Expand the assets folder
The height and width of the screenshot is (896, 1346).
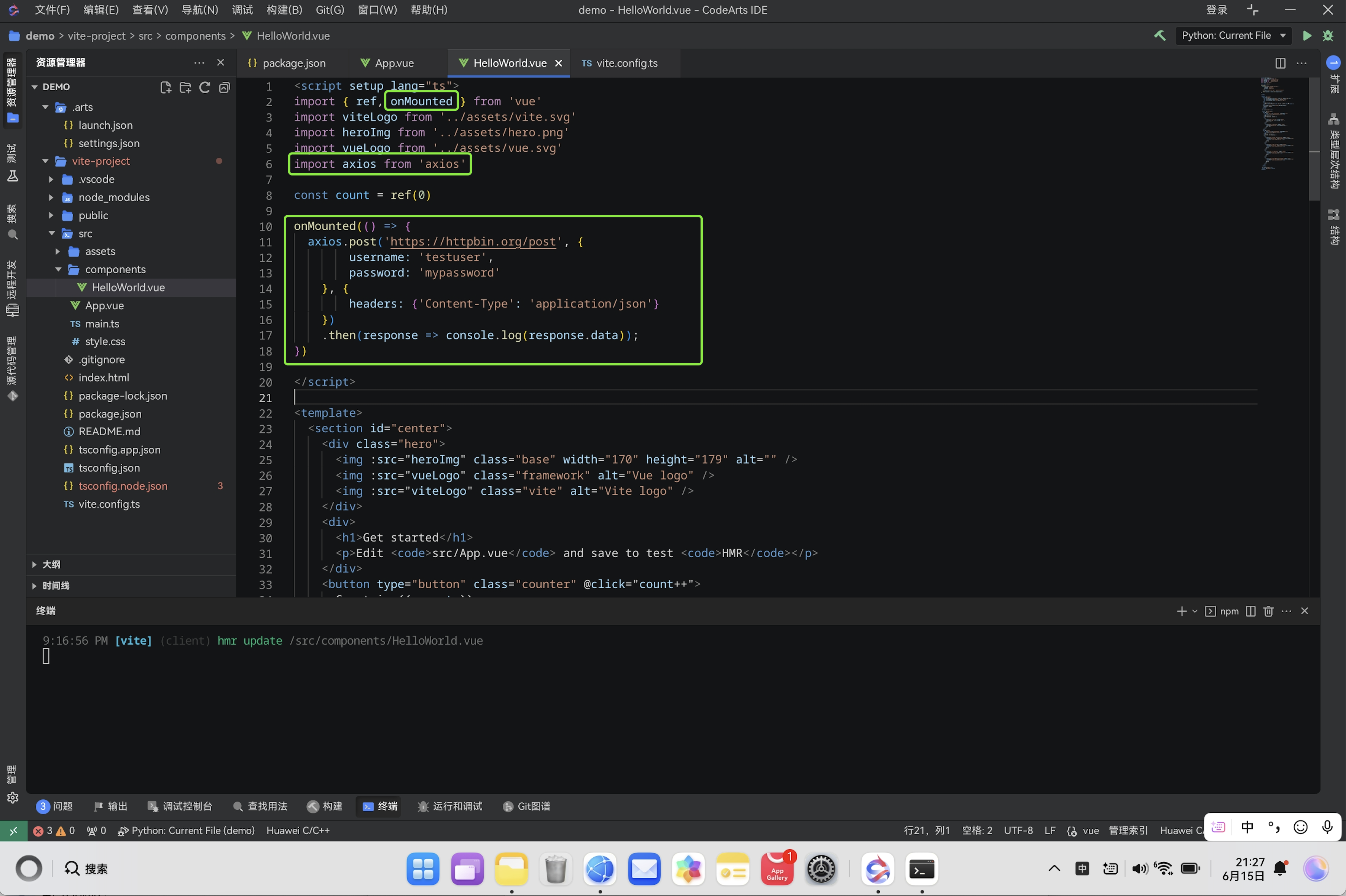coord(58,251)
